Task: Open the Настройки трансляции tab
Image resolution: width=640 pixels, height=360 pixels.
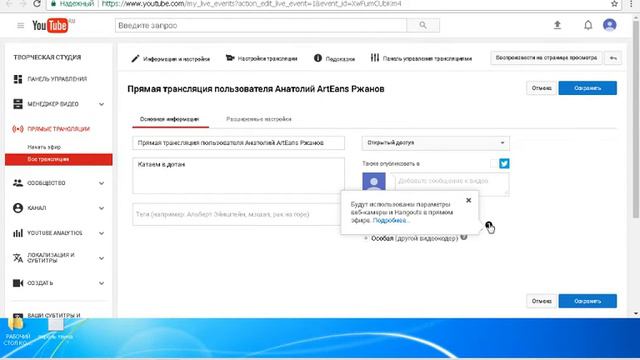Action: [261, 58]
